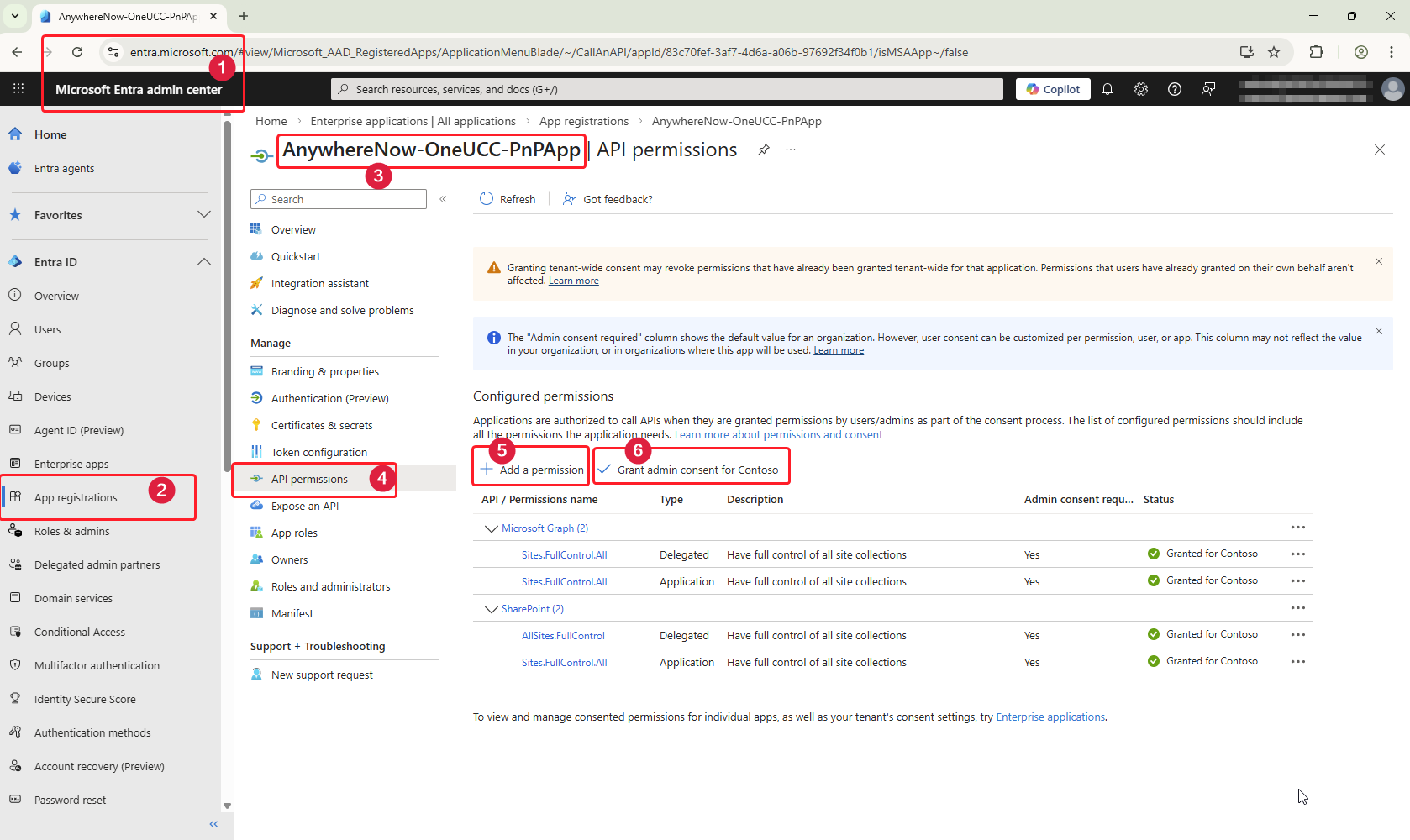Image resolution: width=1410 pixels, height=840 pixels.
Task: Collapse the Microsoft Graph permissions group
Action: (492, 528)
